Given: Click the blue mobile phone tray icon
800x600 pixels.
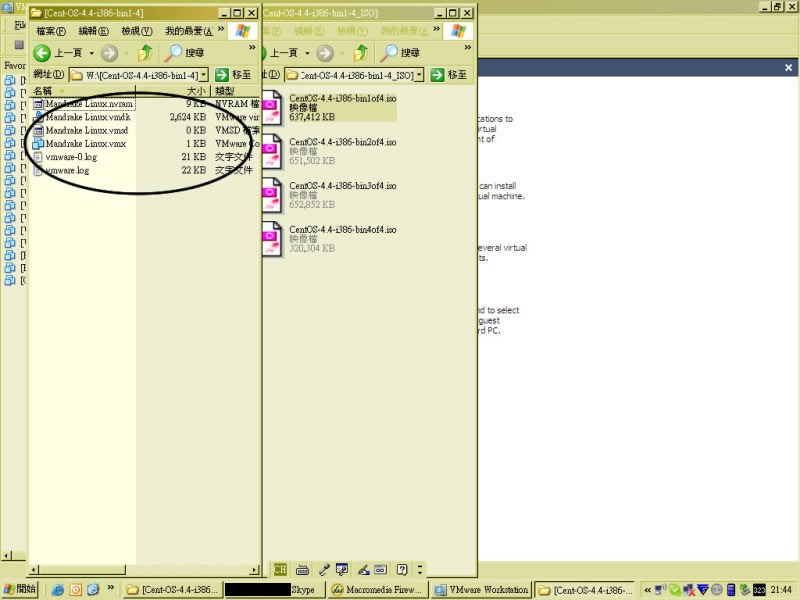Looking at the screenshot, I should (x=731, y=590).
